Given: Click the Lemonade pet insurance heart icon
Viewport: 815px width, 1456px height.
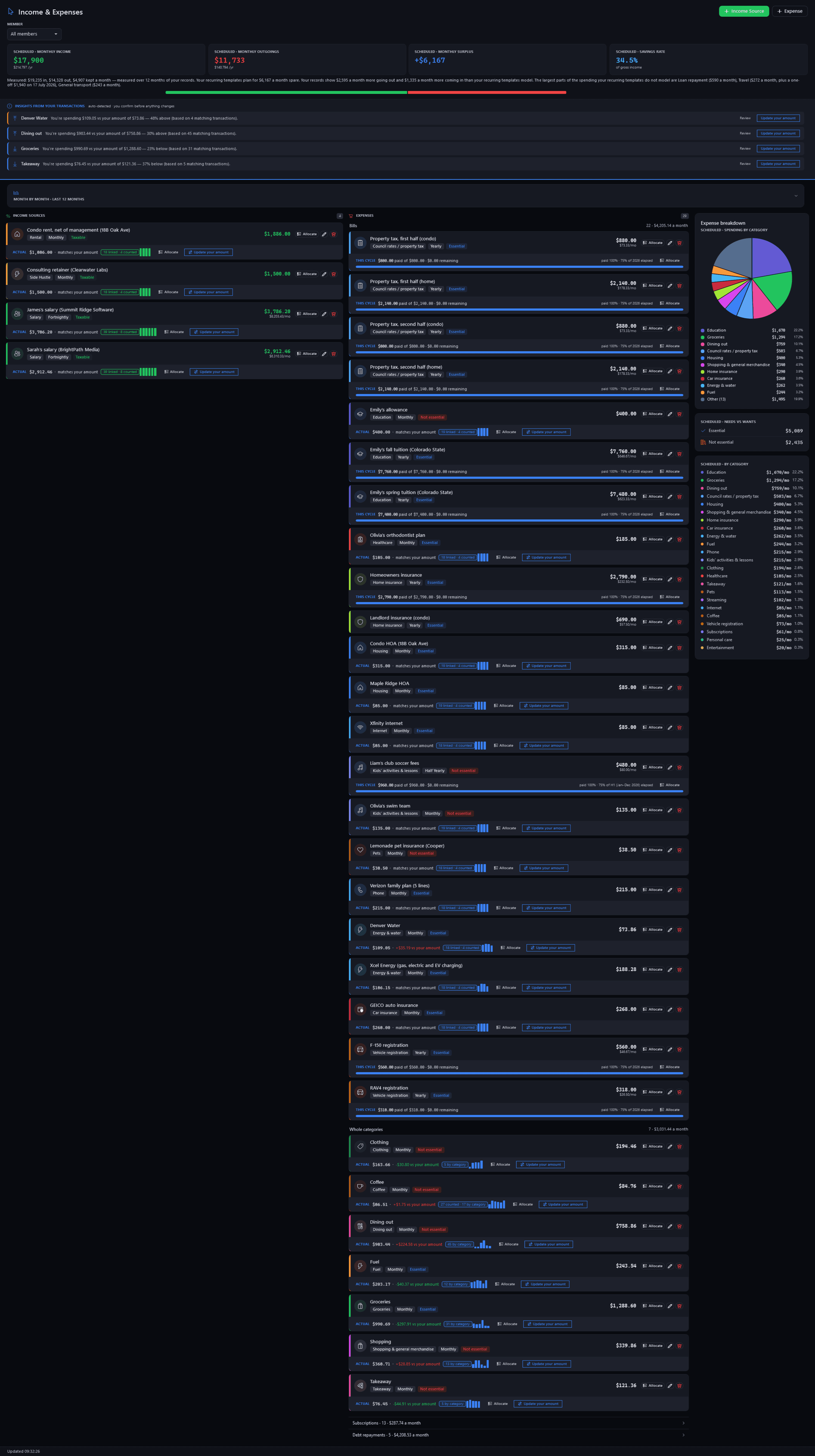Looking at the screenshot, I should [x=360, y=850].
